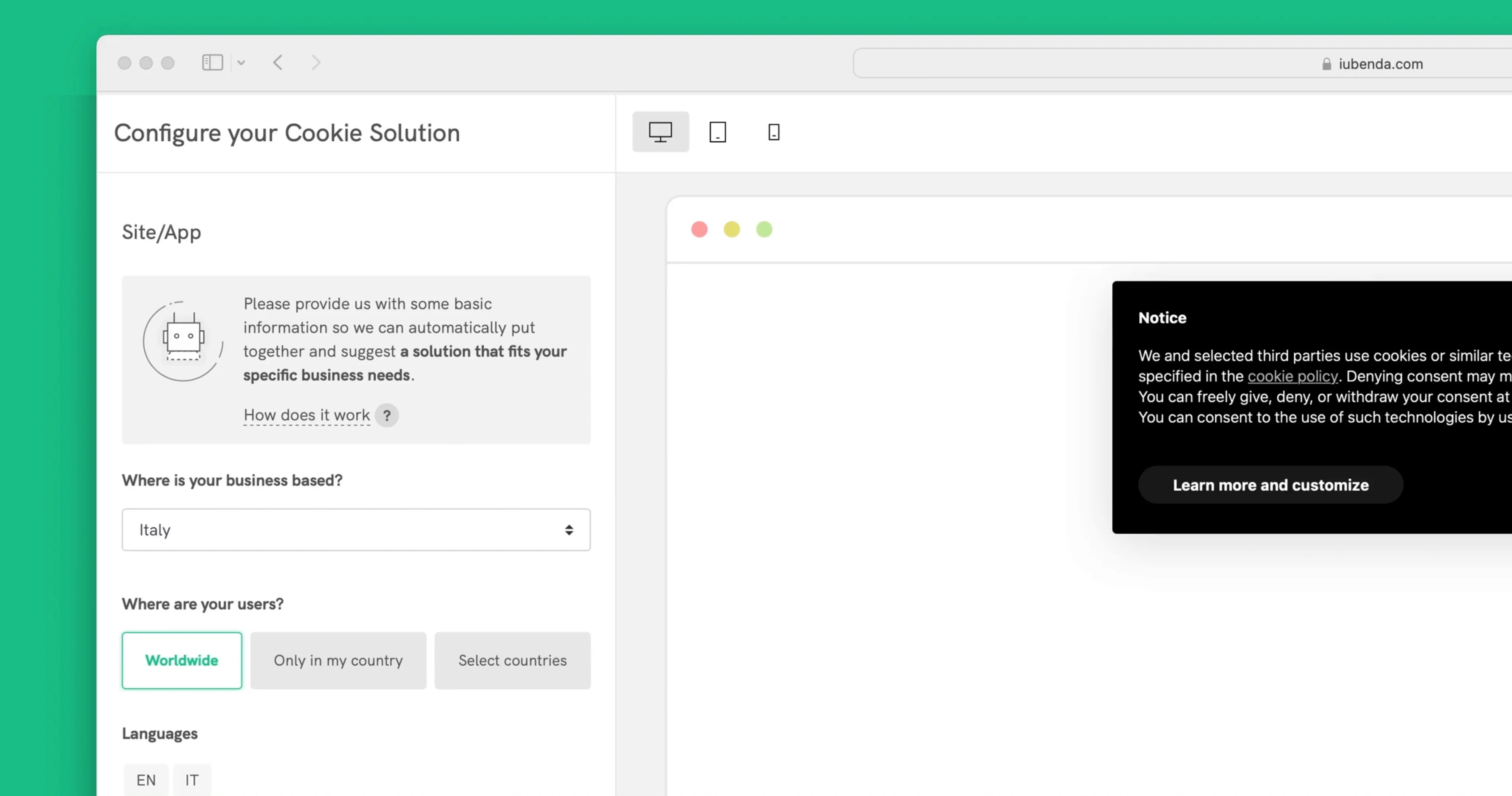This screenshot has height=796, width=1512.
Task: Select the IT language tag
Action: tap(192, 779)
